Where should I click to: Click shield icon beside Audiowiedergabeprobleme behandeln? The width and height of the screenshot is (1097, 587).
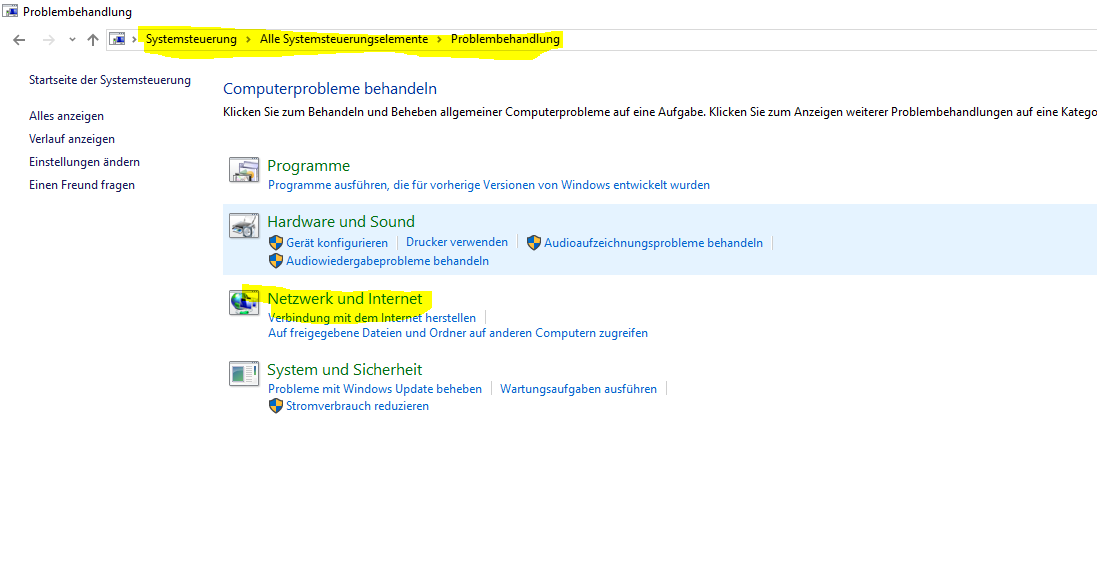pos(276,261)
